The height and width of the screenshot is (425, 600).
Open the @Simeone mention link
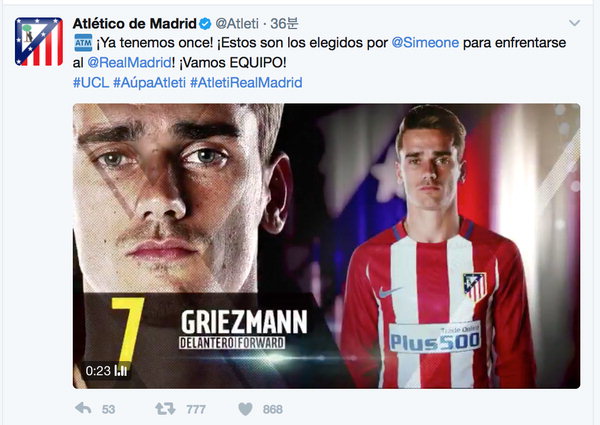(x=425, y=42)
